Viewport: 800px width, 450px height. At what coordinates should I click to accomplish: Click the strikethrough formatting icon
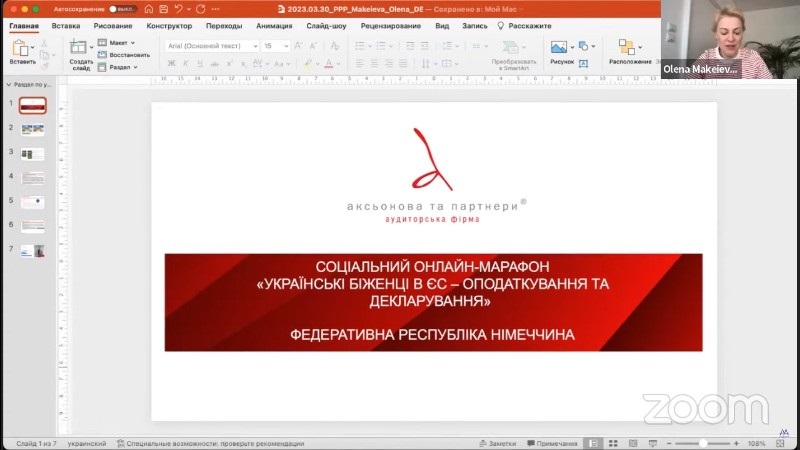click(215, 64)
